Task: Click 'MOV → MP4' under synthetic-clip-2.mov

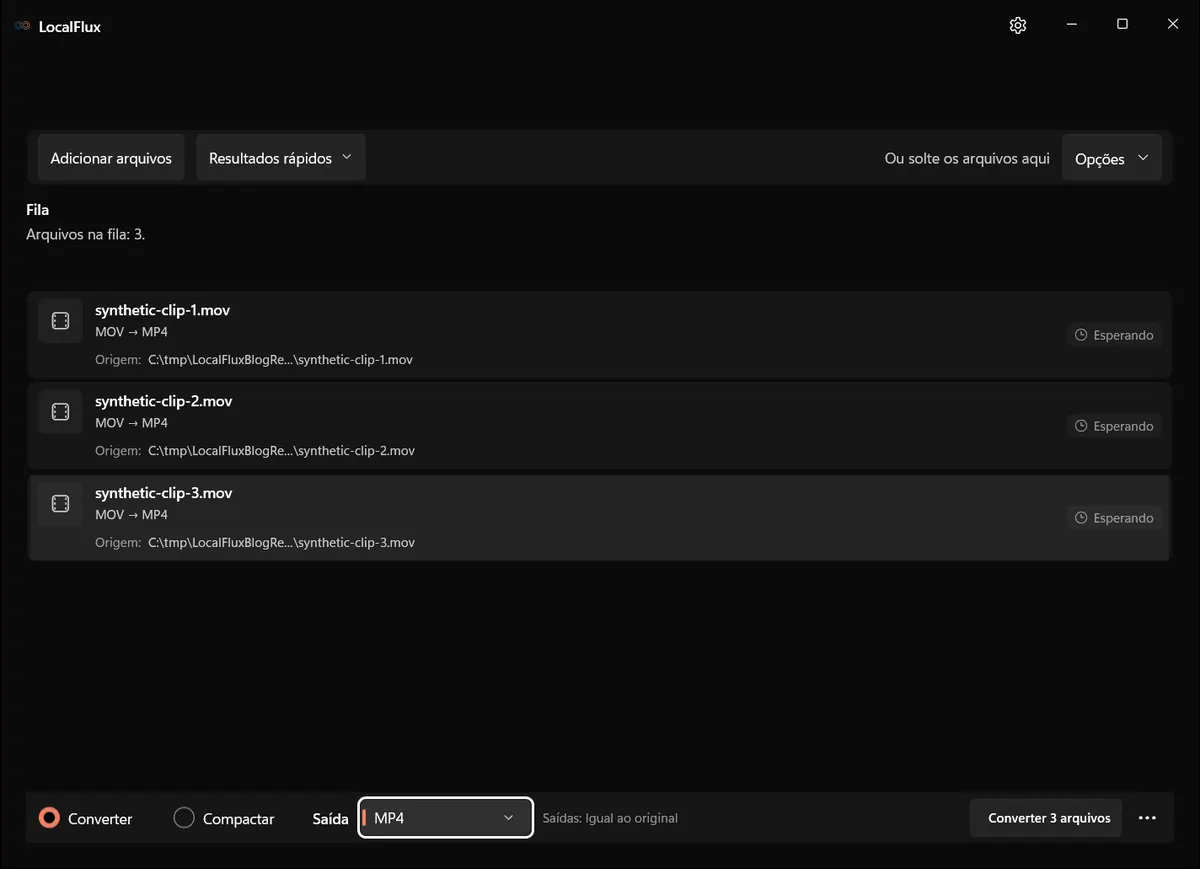Action: click(131, 423)
